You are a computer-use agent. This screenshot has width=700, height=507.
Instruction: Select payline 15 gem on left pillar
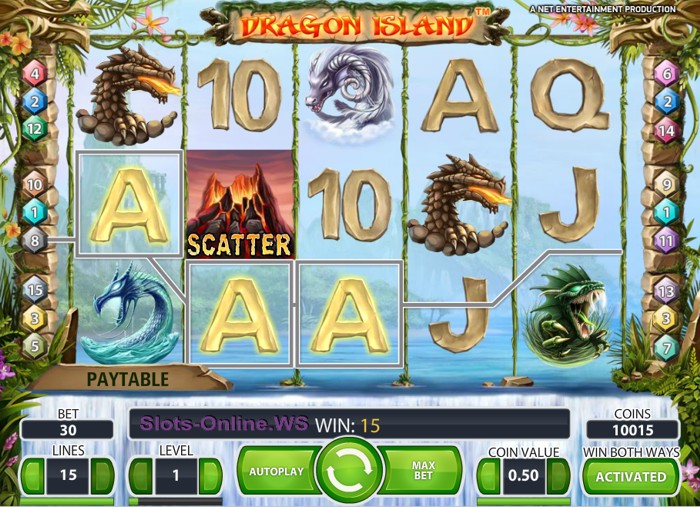coord(35,290)
